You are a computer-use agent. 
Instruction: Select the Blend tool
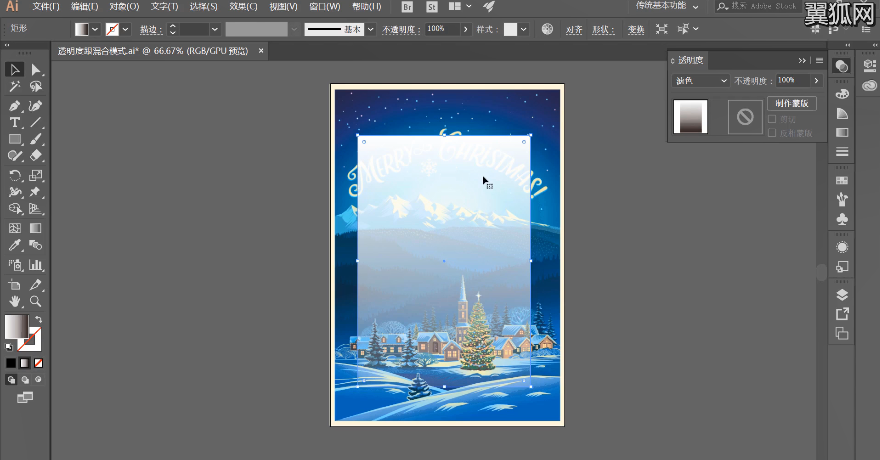(x=35, y=245)
